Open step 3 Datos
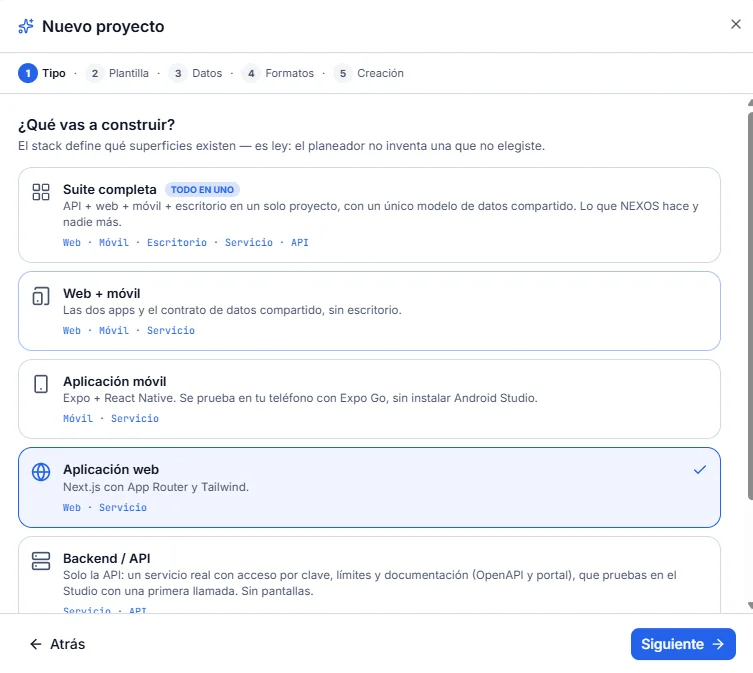The height and width of the screenshot is (673, 753). [x=195, y=73]
